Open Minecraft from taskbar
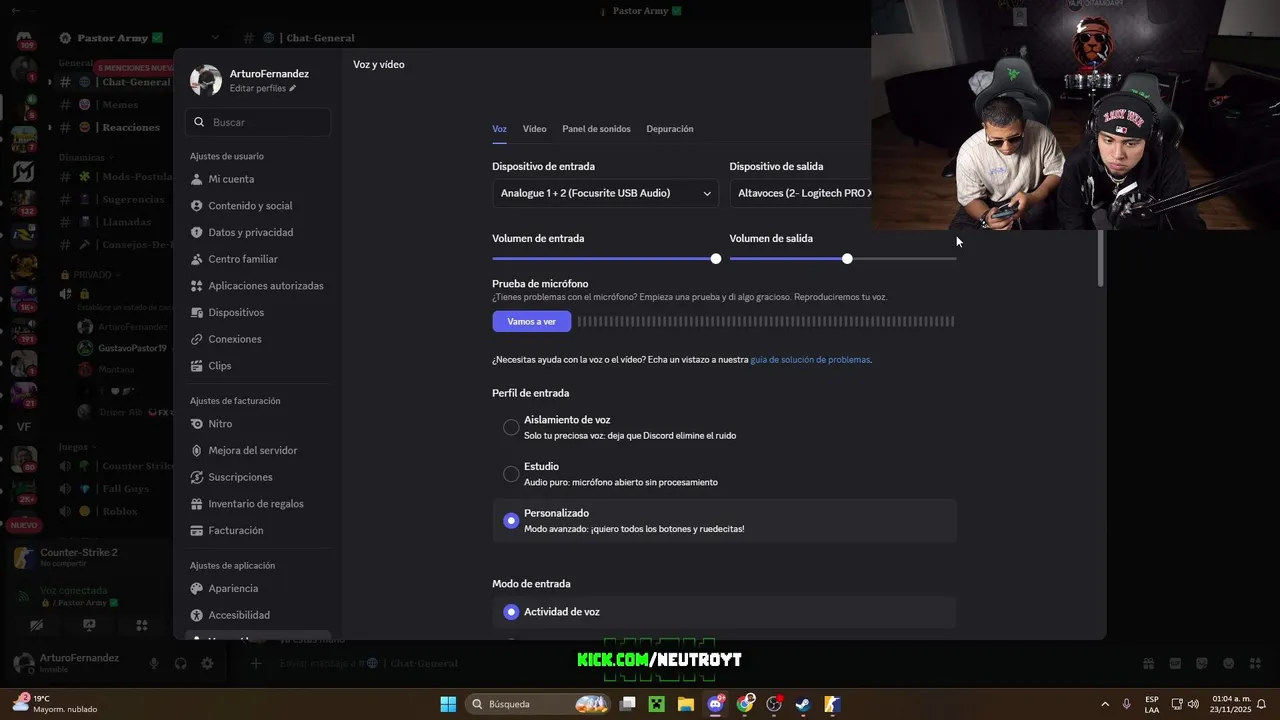 click(x=656, y=704)
